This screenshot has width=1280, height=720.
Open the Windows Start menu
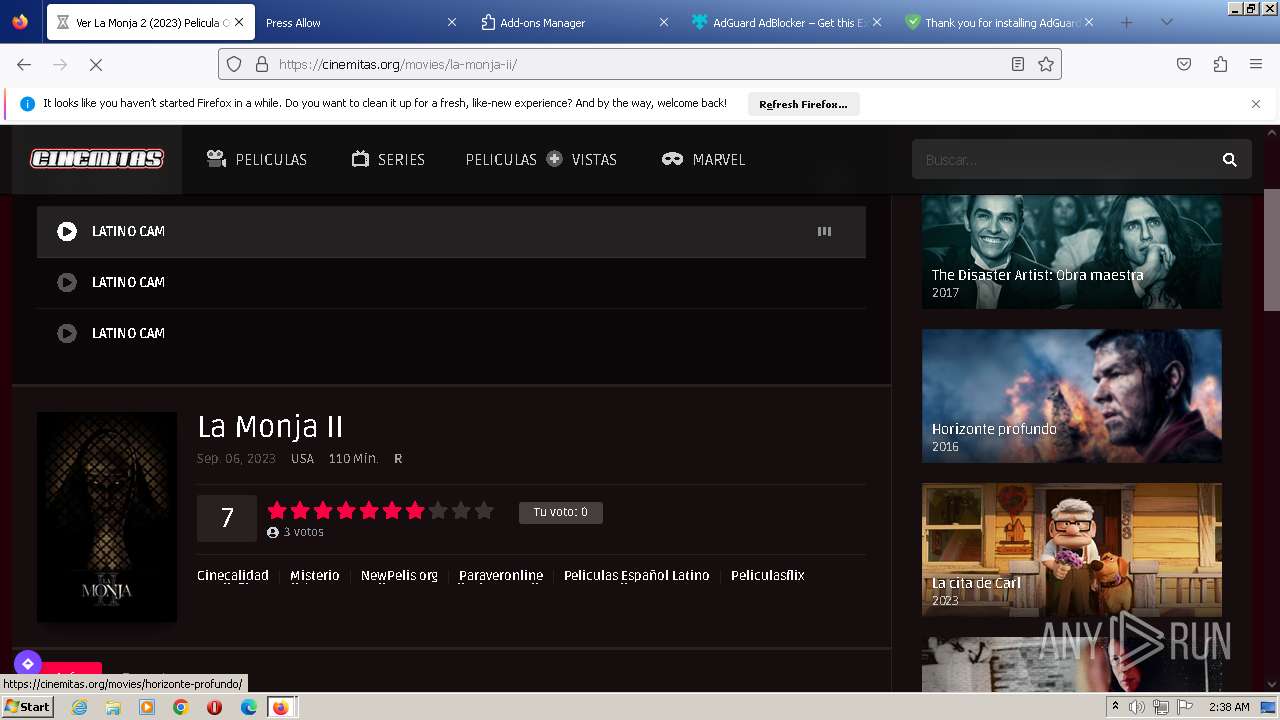28,707
